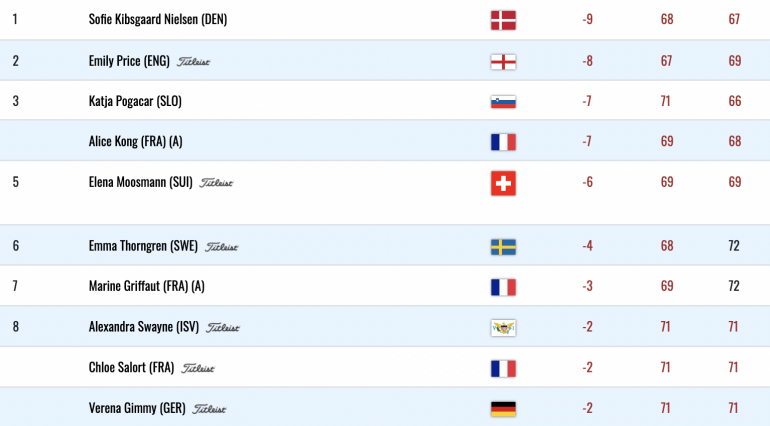Image resolution: width=770 pixels, height=426 pixels.
Task: Click the Sweden flag icon
Action: tap(503, 247)
